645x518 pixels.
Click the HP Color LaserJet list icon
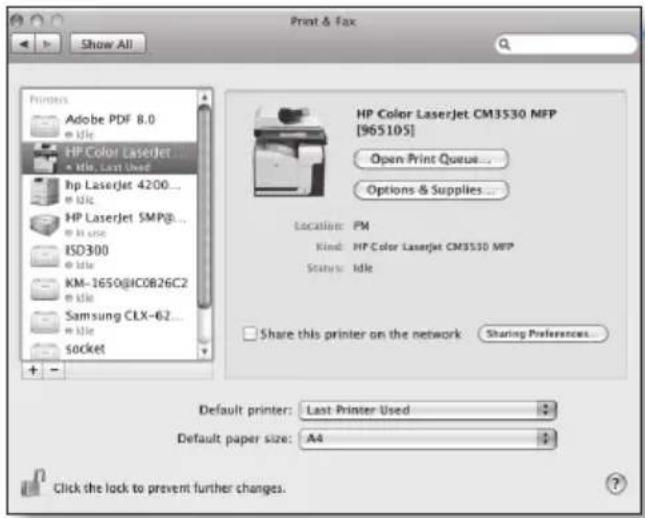(44, 158)
